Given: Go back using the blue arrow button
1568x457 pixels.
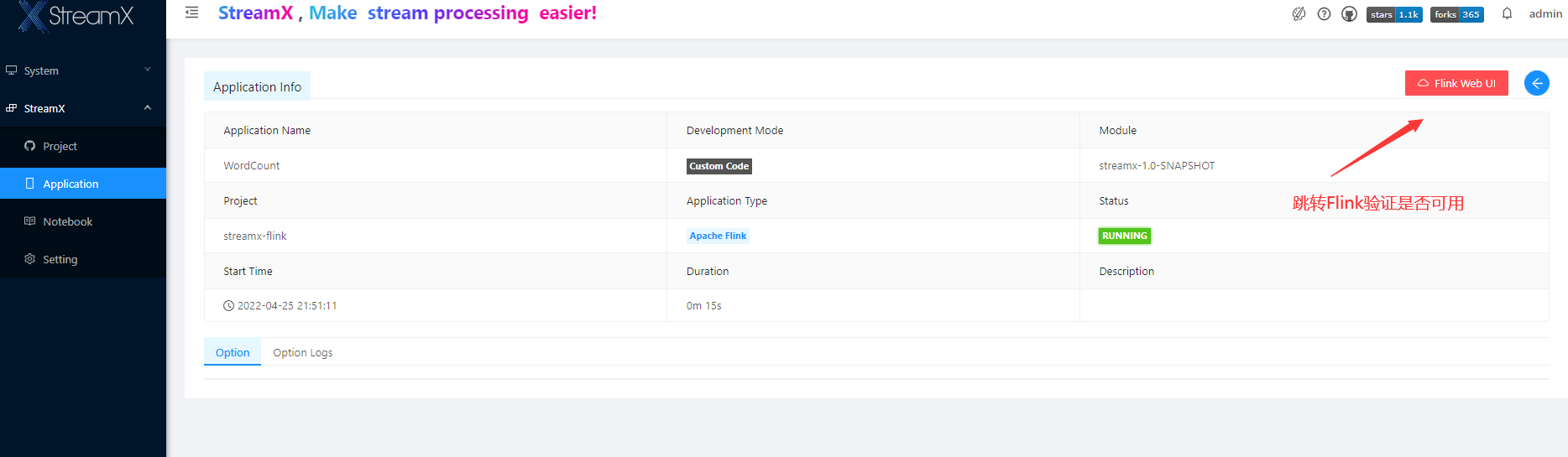Looking at the screenshot, I should point(1537,83).
